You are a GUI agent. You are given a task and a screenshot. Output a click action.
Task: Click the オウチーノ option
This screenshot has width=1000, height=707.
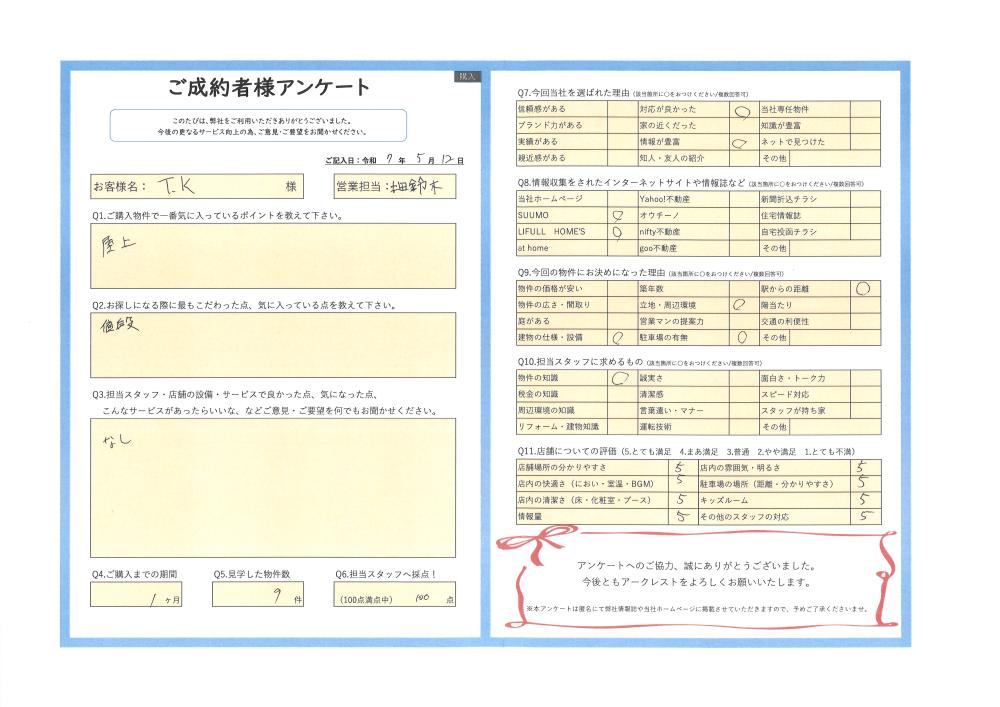(x=659, y=215)
